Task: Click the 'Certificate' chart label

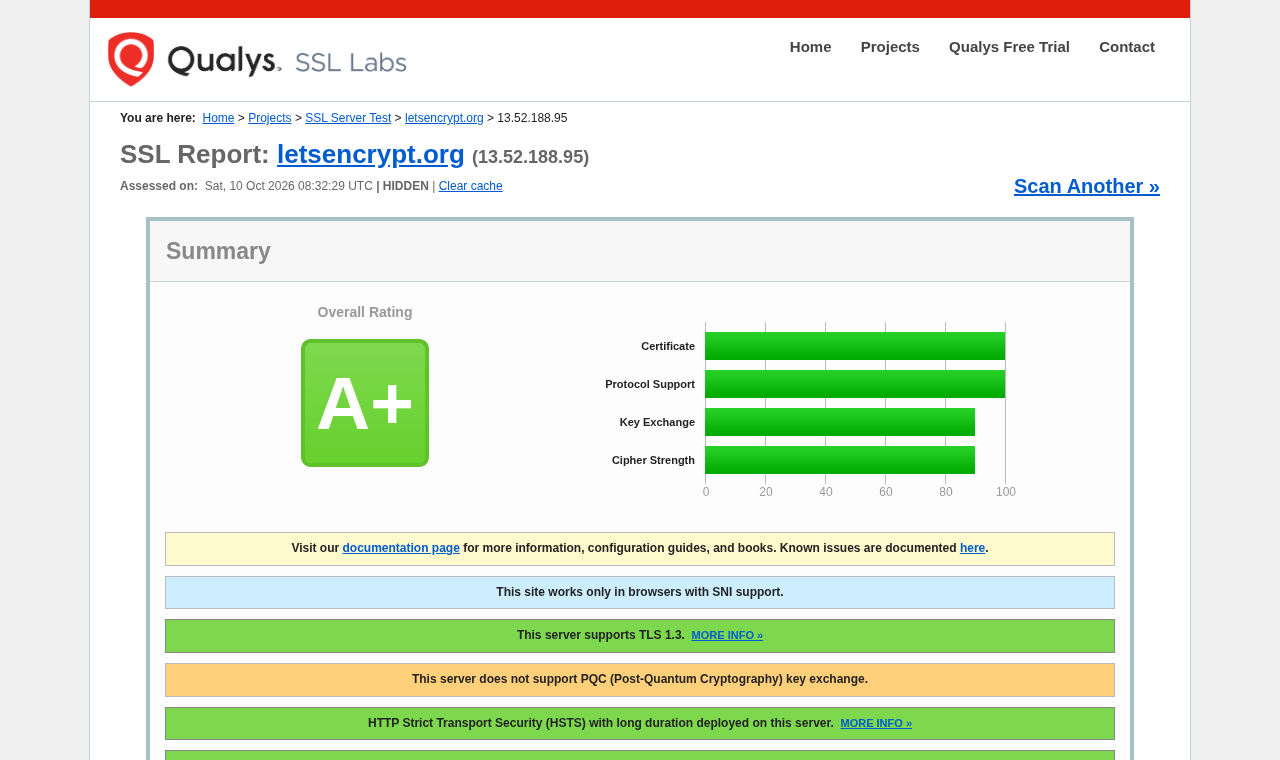Action: click(668, 346)
